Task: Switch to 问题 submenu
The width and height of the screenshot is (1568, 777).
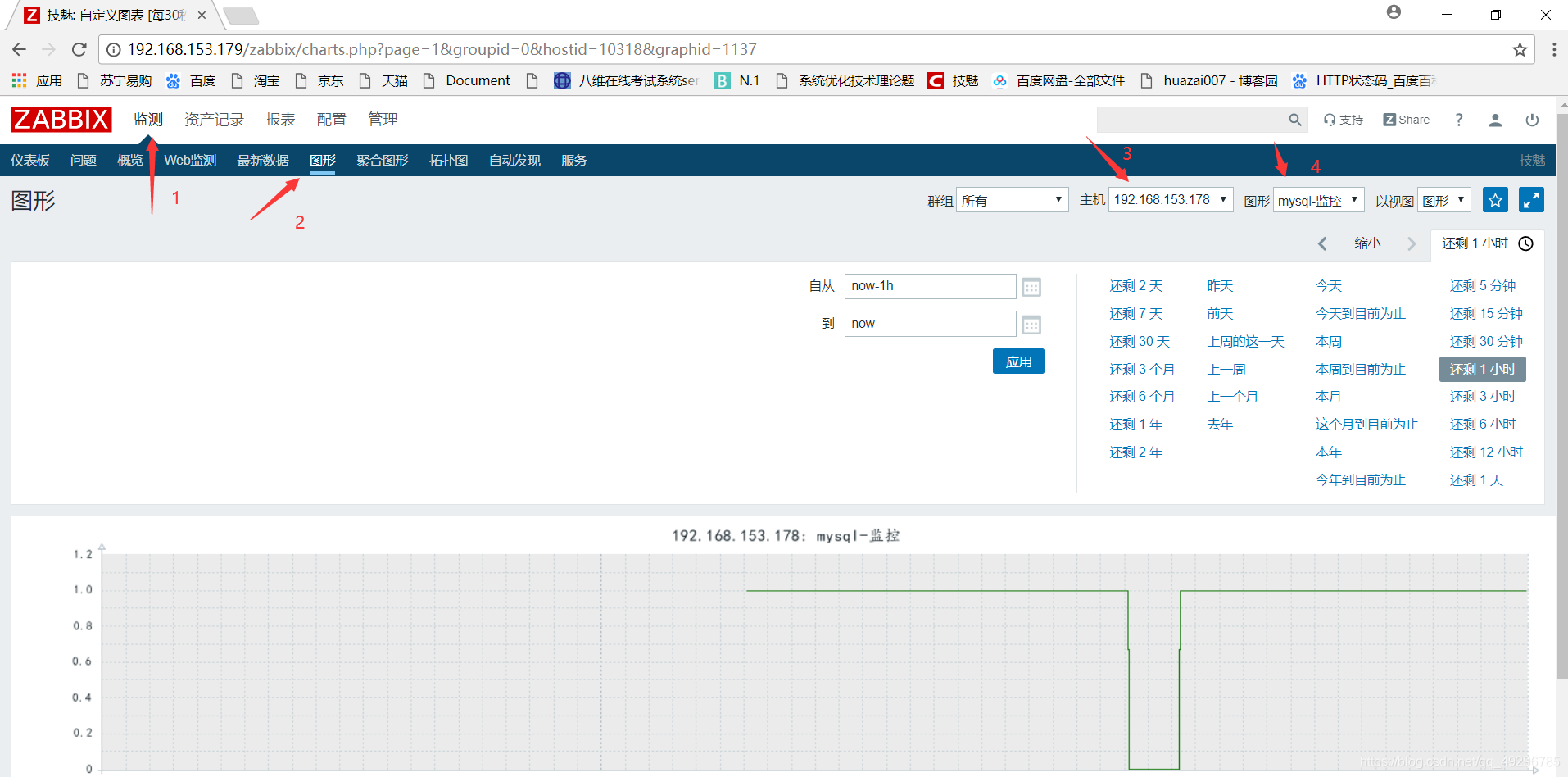Action: pos(84,161)
